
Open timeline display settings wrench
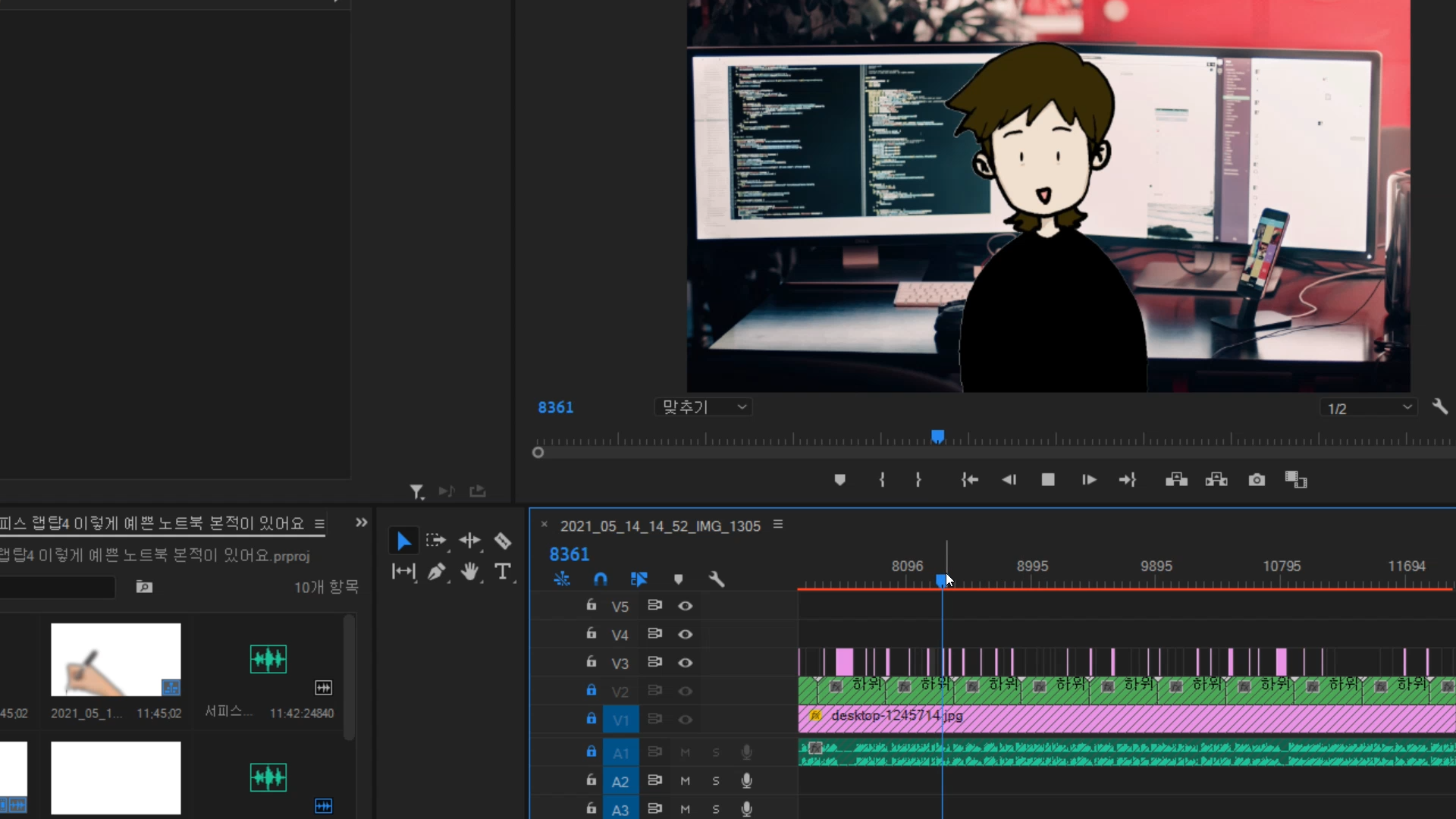tap(716, 579)
